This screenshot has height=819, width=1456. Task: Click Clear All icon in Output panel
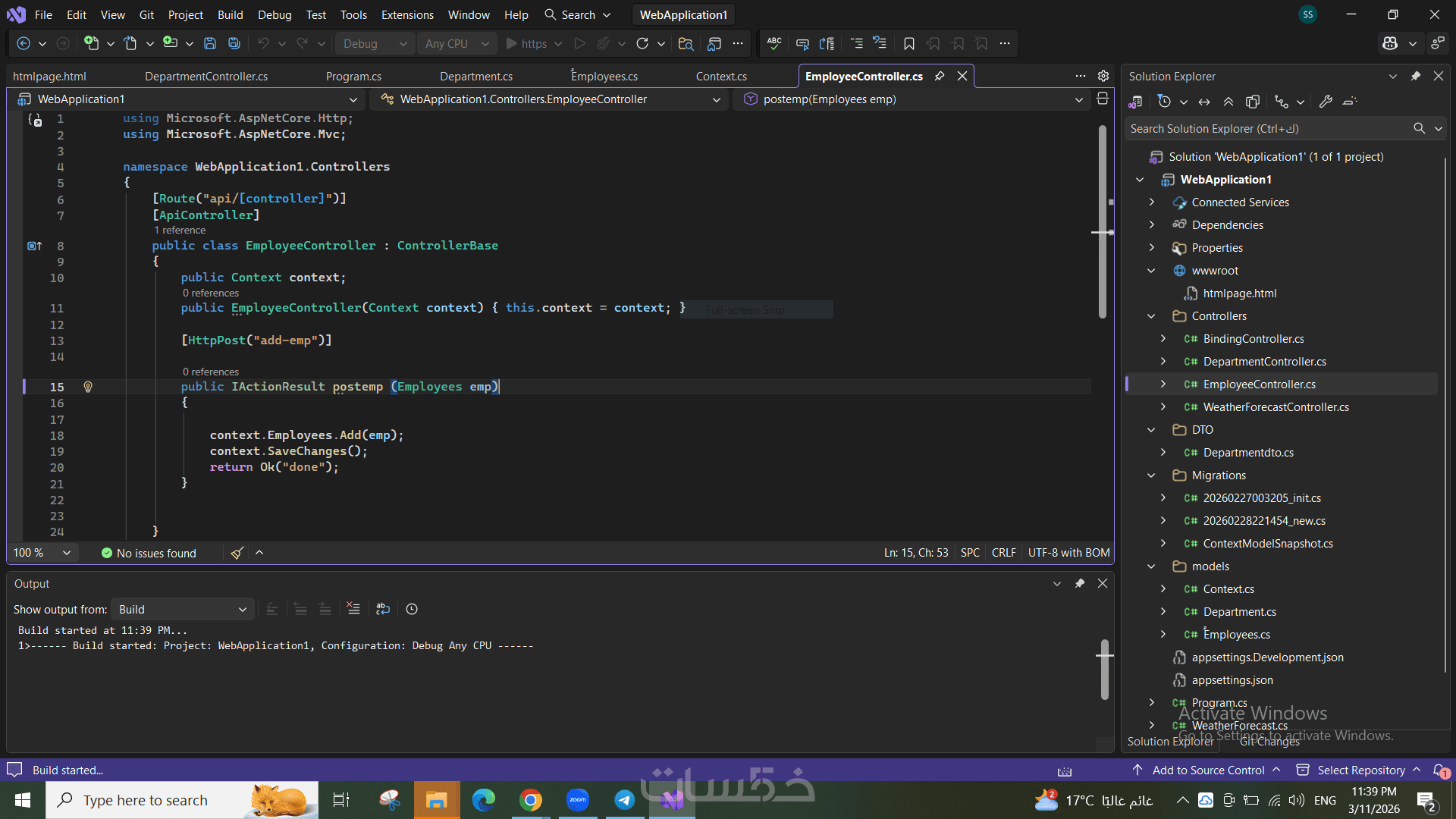pos(353,609)
